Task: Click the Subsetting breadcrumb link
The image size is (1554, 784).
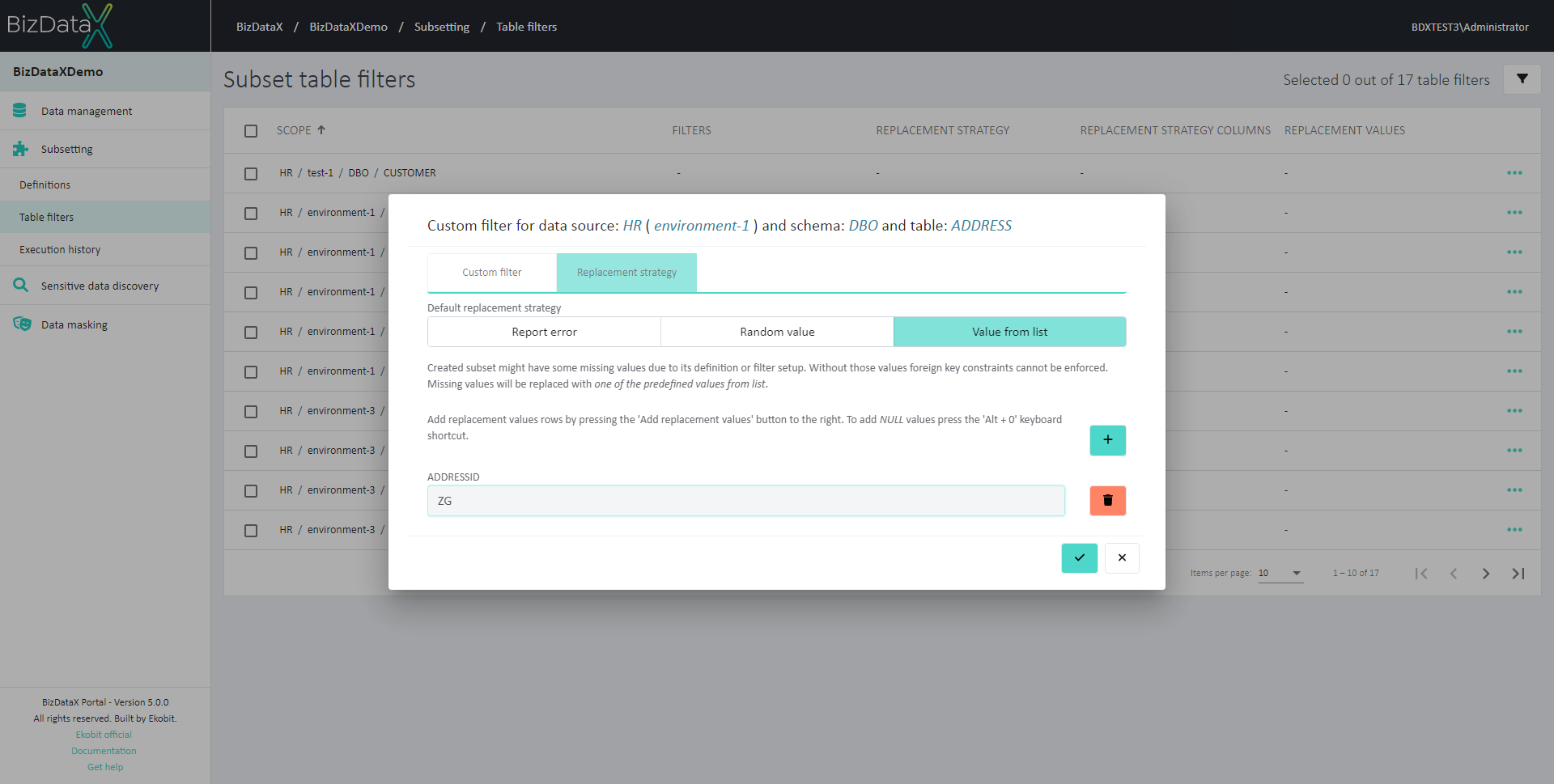Action: coord(442,27)
